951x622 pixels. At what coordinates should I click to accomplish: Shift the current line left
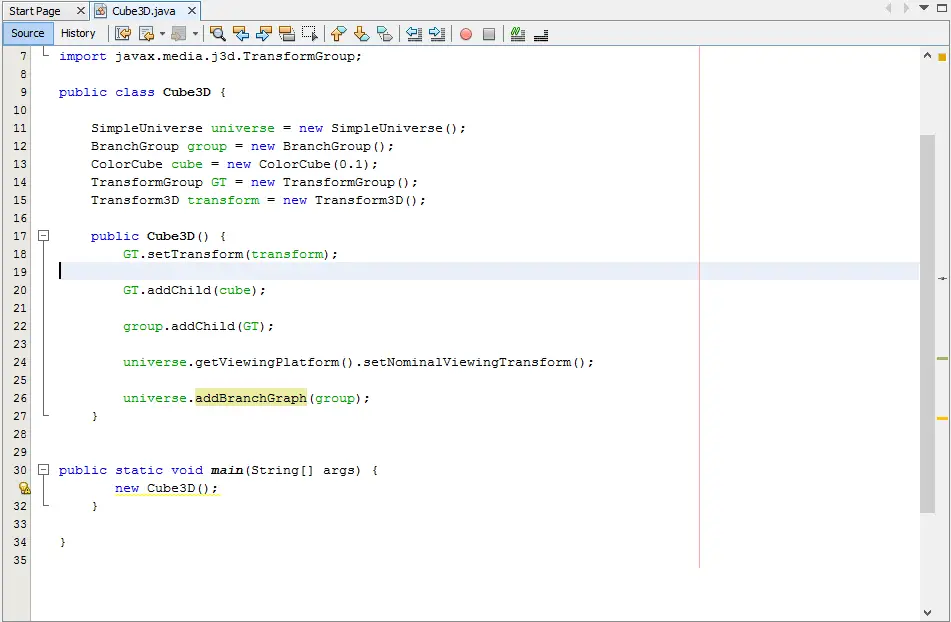pos(414,33)
